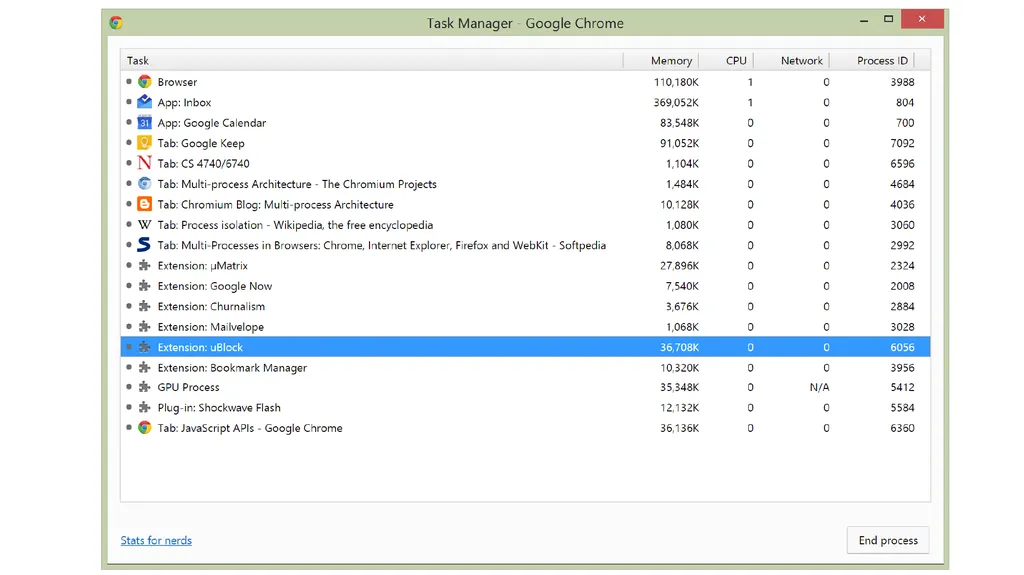Image resolution: width=1024 pixels, height=575 pixels.
Task: Select the Extension: uBlock row
Action: tap(525, 347)
